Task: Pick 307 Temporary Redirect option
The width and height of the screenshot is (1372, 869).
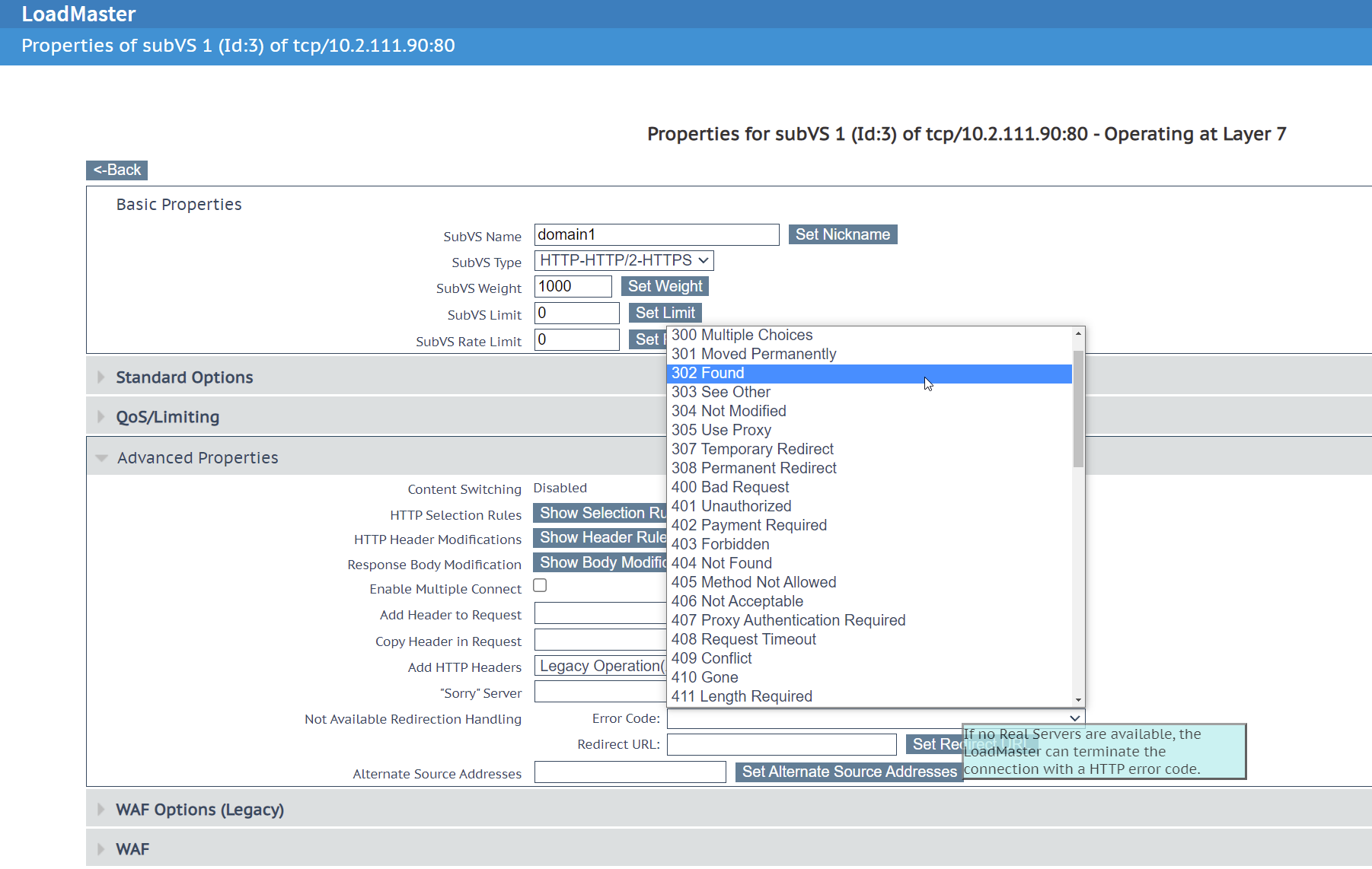Action: (x=869, y=449)
